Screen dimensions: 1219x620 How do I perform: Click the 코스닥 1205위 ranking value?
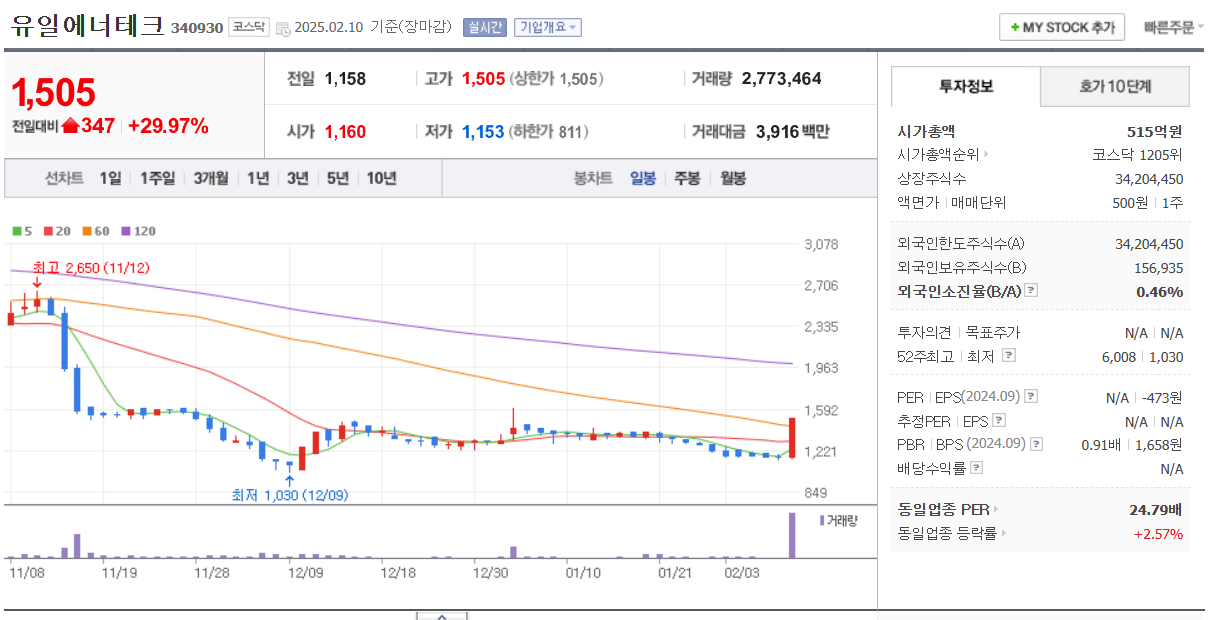(x=1137, y=155)
